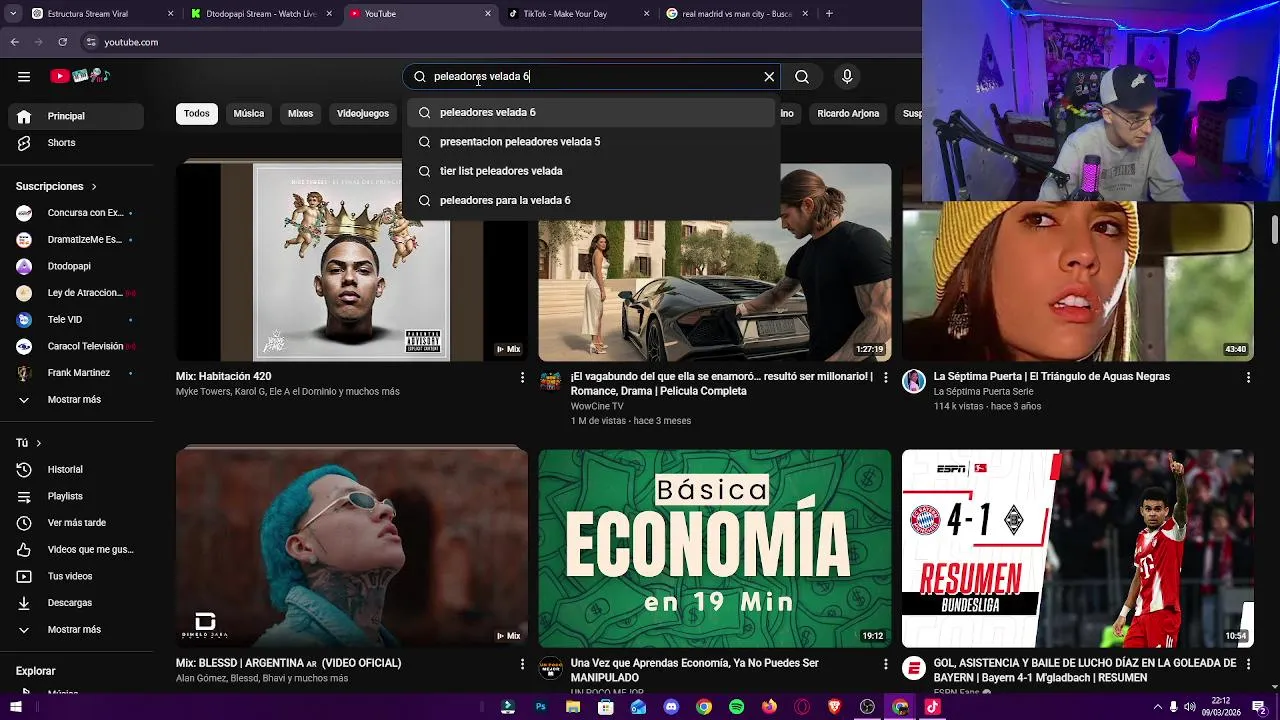Reload the page with refresh button

click(62, 42)
